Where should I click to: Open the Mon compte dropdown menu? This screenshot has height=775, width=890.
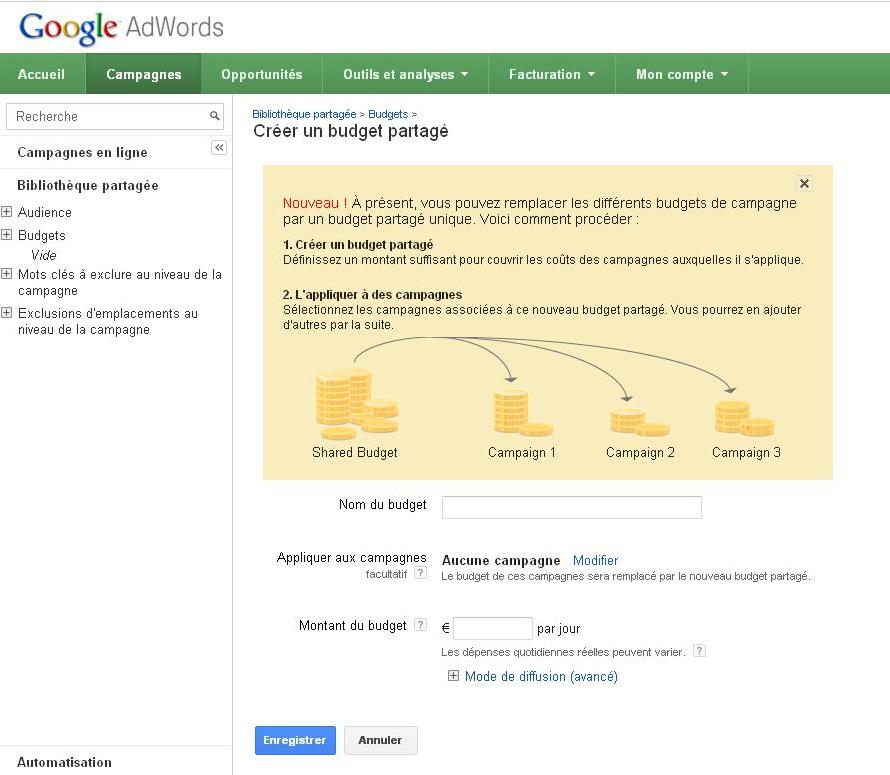pos(681,74)
